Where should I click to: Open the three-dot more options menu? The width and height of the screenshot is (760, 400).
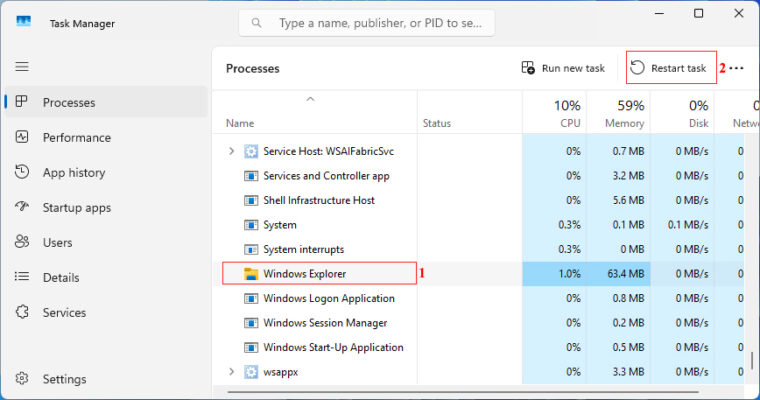tap(737, 68)
